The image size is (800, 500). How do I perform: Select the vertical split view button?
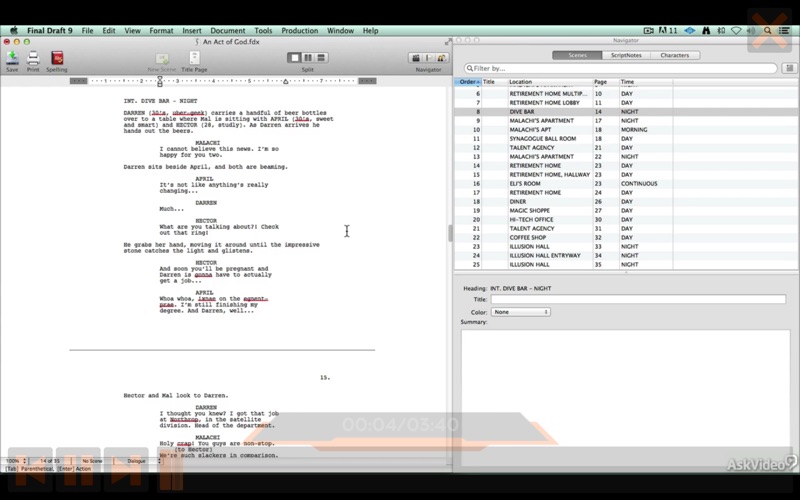[308, 58]
